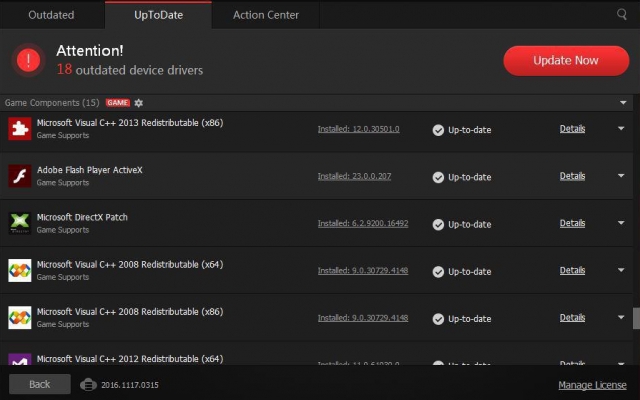This screenshot has height=400, width=640.
Task: Click Visual C++ 2008 x86 icon
Action: 20,318
